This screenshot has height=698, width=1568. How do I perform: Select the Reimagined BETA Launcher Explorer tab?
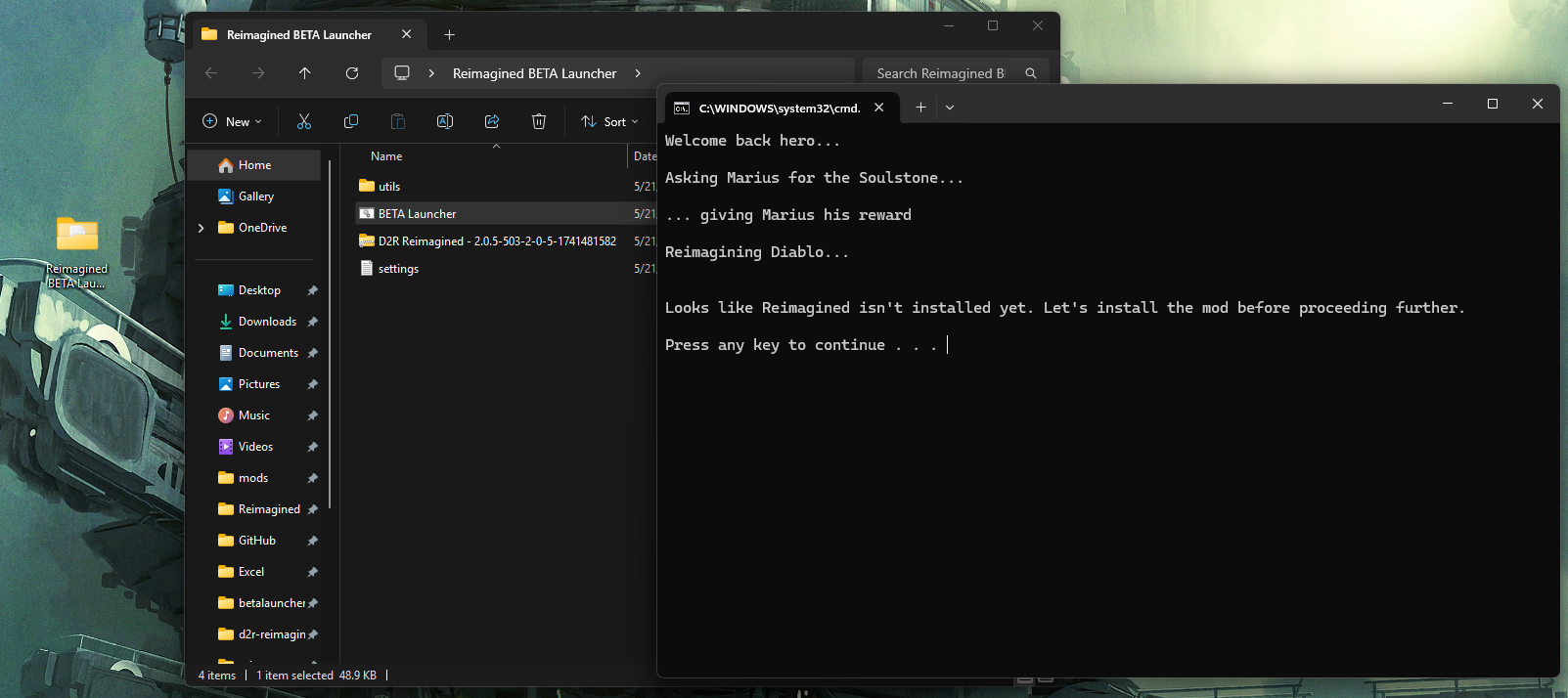[299, 34]
